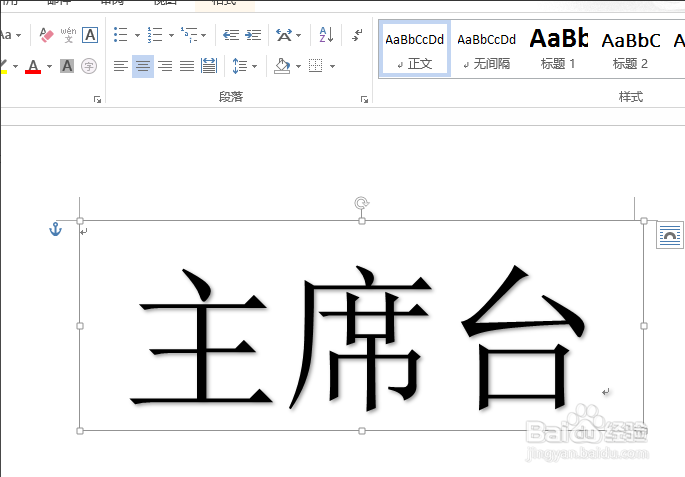Open the text highlight color dropdown arrow
Viewport: 685px width, 477px height.
tap(16, 66)
